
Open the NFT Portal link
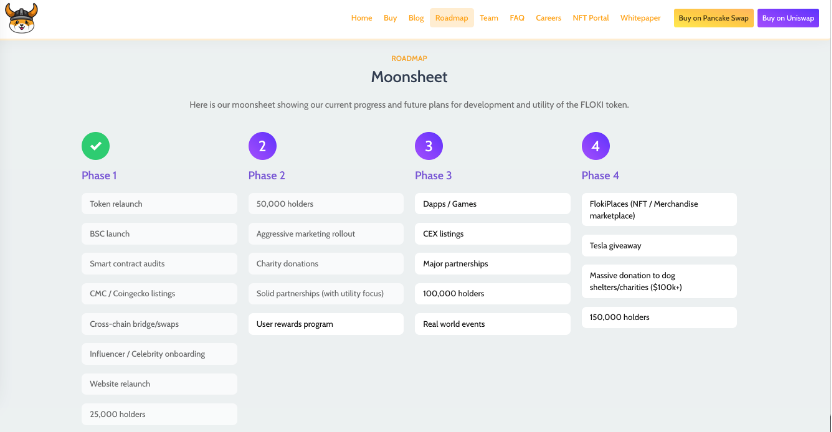[x=591, y=18]
